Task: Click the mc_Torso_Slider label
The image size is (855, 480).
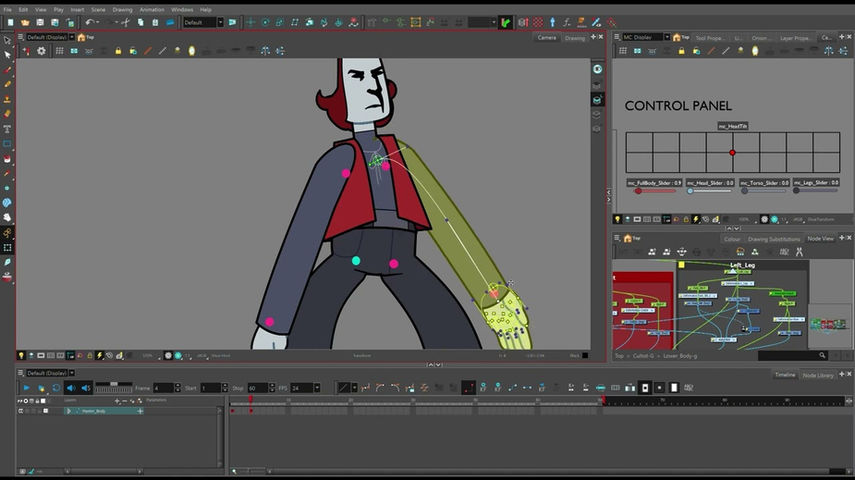Action: point(764,183)
